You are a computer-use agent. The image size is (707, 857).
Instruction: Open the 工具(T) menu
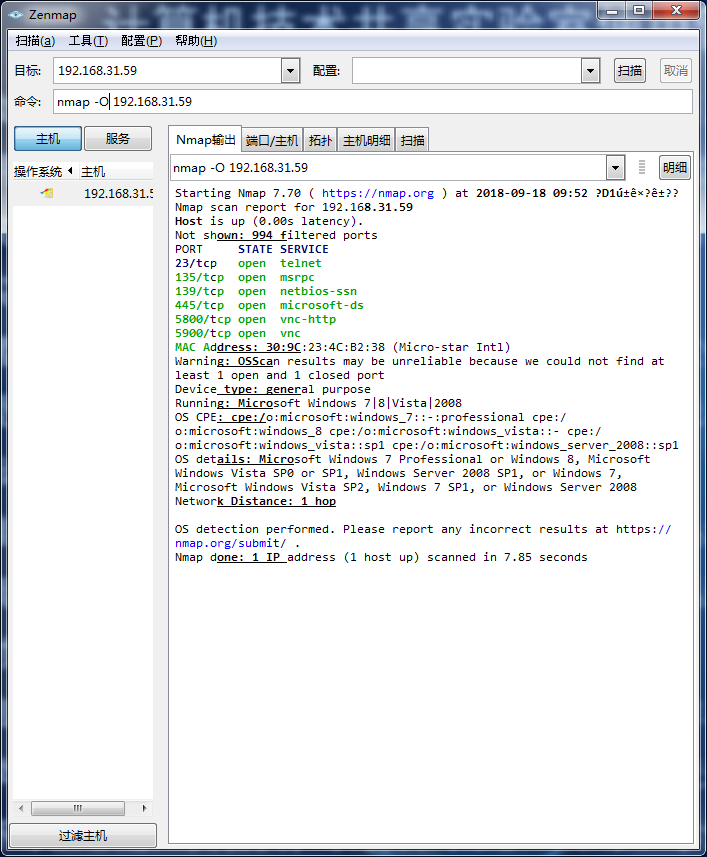coord(88,41)
